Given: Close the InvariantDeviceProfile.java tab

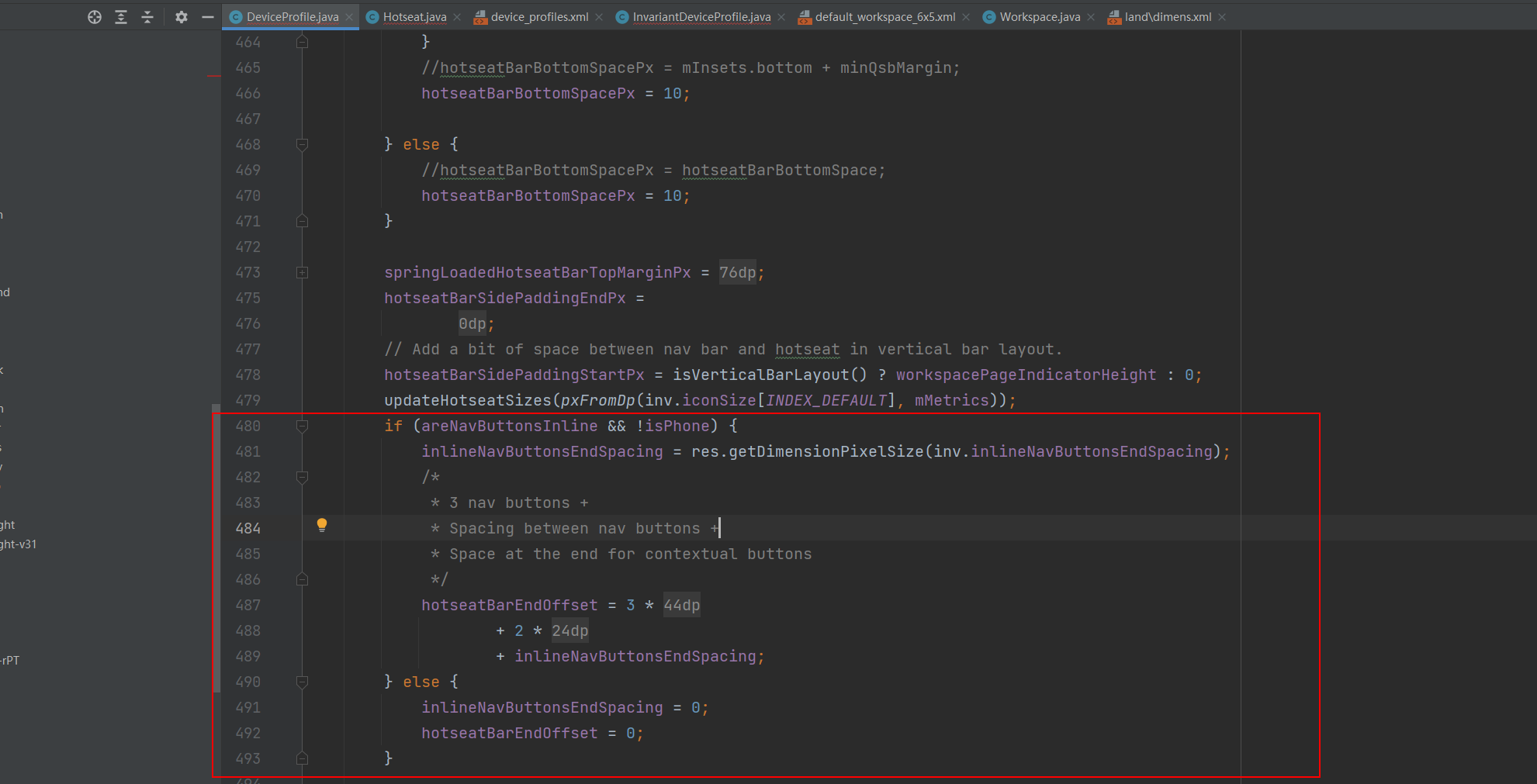Looking at the screenshot, I should click(x=781, y=17).
